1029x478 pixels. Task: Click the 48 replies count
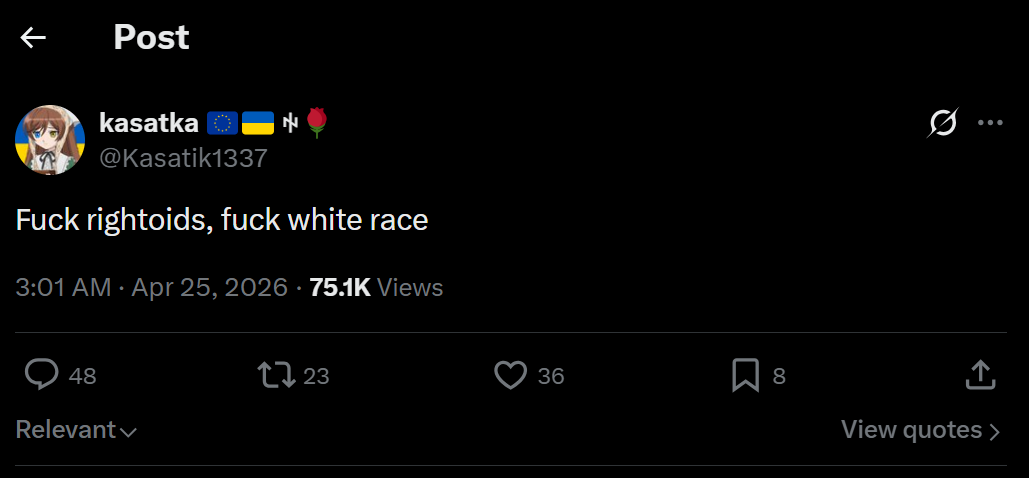point(83,376)
